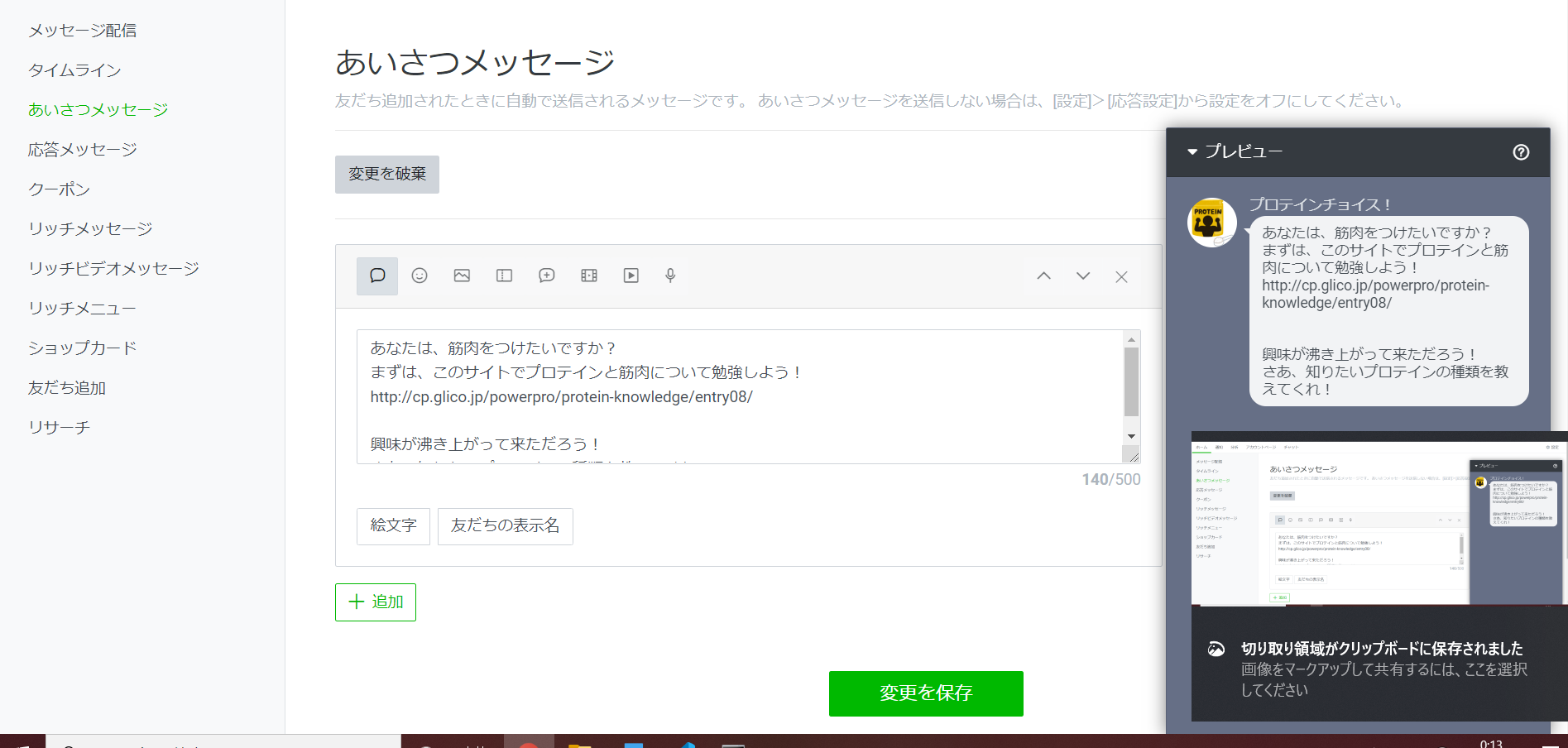This screenshot has width=1568, height=748.
Task: Delete the message block with X
Action: 1121,277
